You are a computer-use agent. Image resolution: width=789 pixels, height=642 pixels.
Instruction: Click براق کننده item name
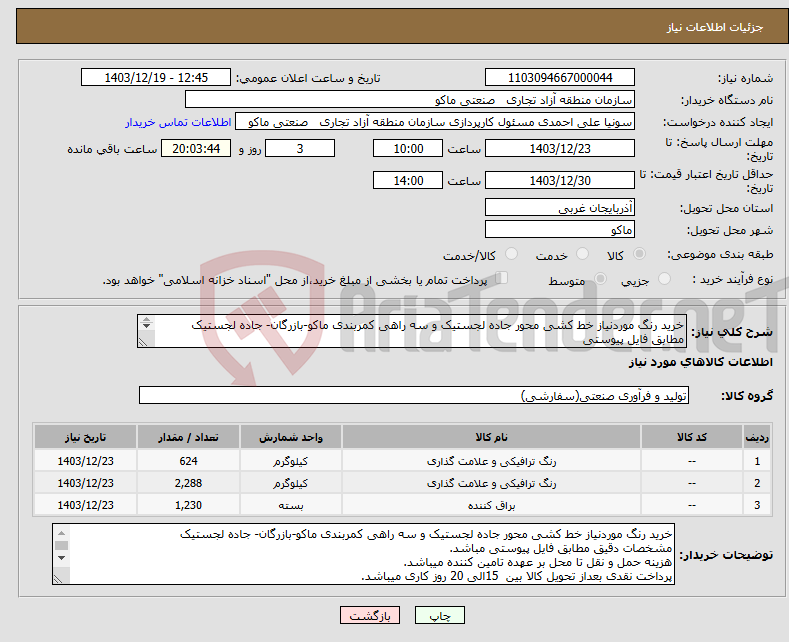pos(491,505)
